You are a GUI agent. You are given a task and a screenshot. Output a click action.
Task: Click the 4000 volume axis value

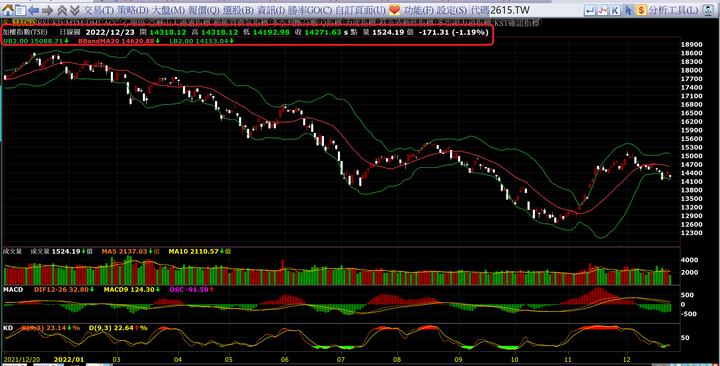(690, 260)
